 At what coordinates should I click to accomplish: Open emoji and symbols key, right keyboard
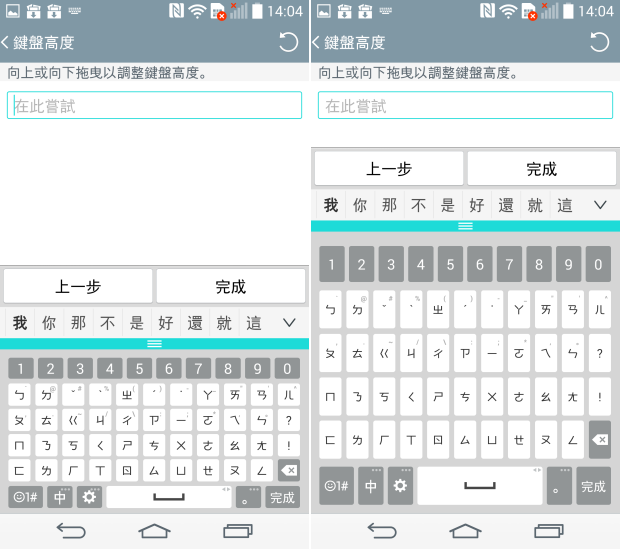tap(336, 485)
